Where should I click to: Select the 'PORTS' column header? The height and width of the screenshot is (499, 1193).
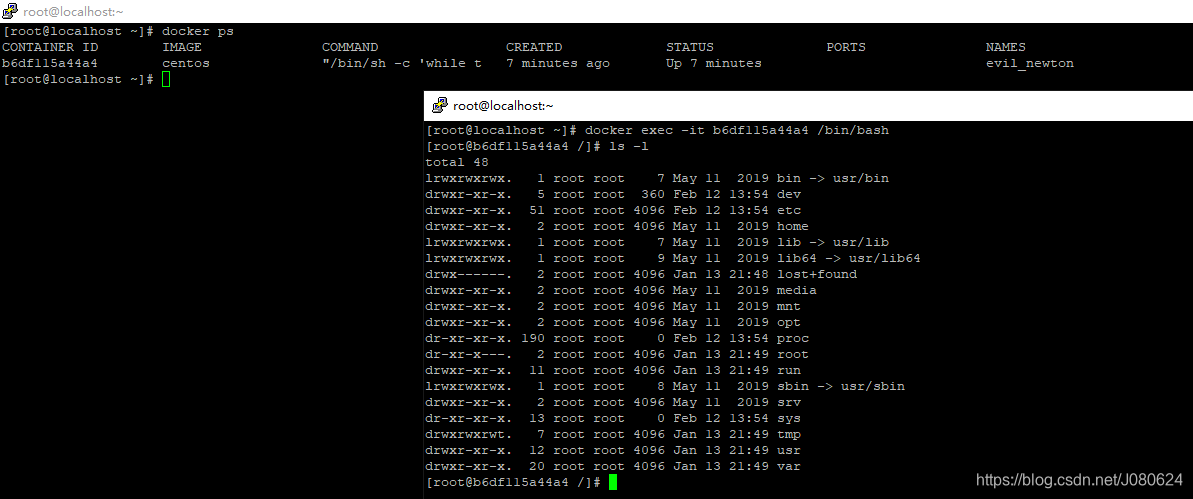(x=846, y=47)
